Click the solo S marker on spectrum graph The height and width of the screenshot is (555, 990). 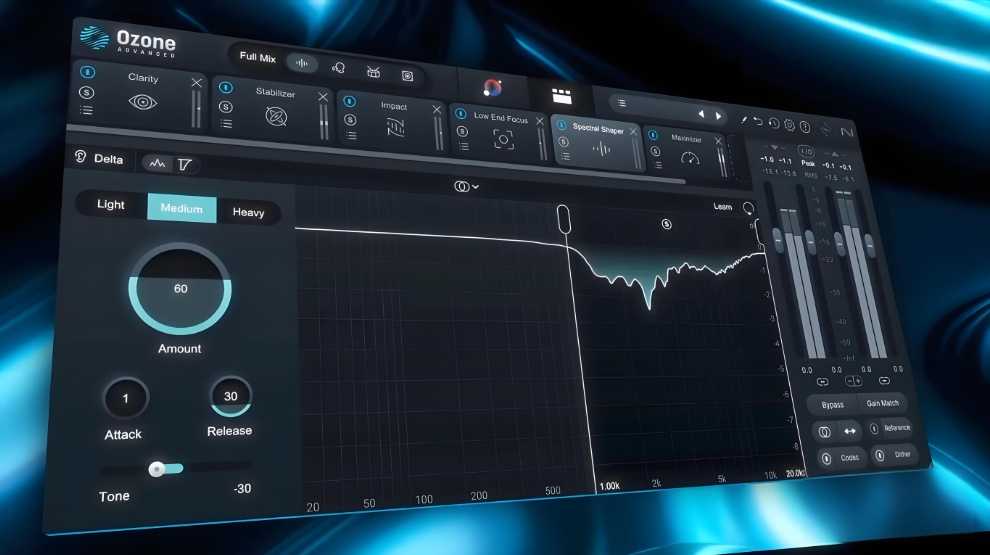point(666,224)
